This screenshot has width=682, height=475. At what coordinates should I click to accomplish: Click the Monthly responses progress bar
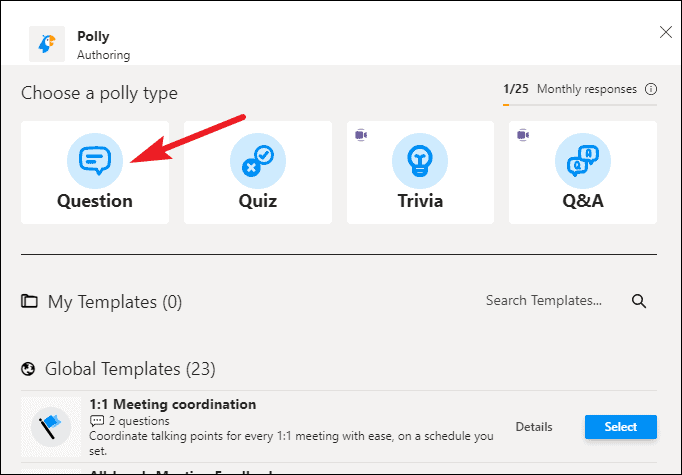pos(580,105)
